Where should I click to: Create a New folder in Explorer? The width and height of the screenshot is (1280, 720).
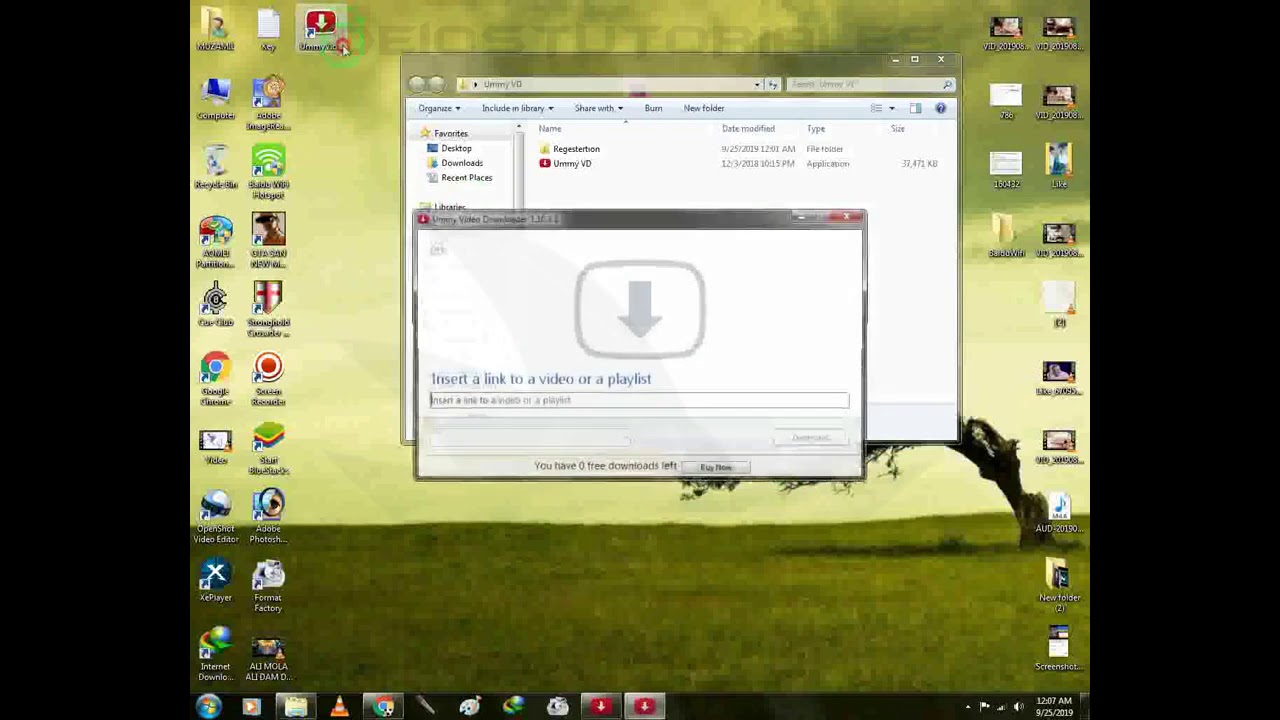[x=704, y=108]
